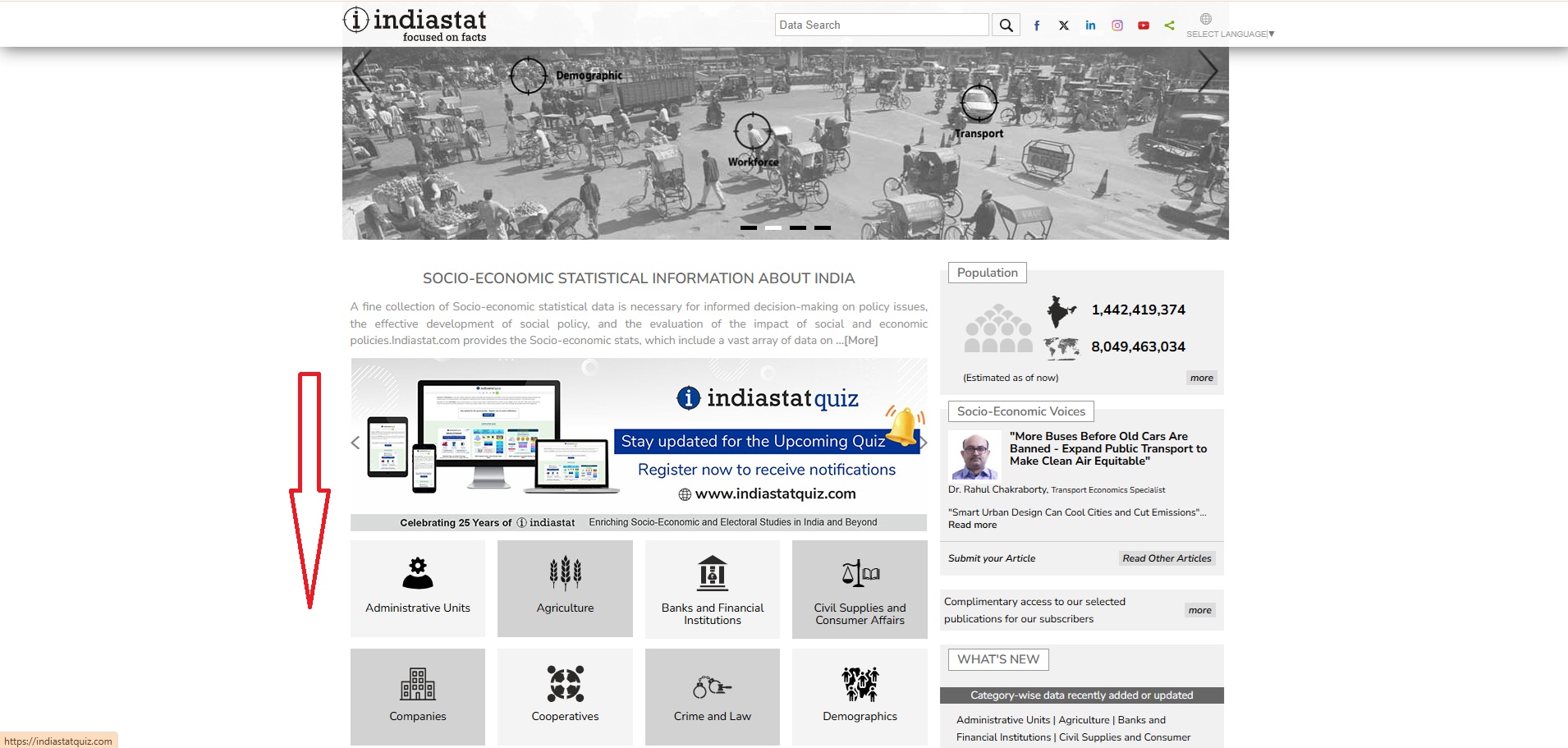This screenshot has width=1568, height=748.
Task: Open the X (Twitter) icon
Action: [1064, 25]
